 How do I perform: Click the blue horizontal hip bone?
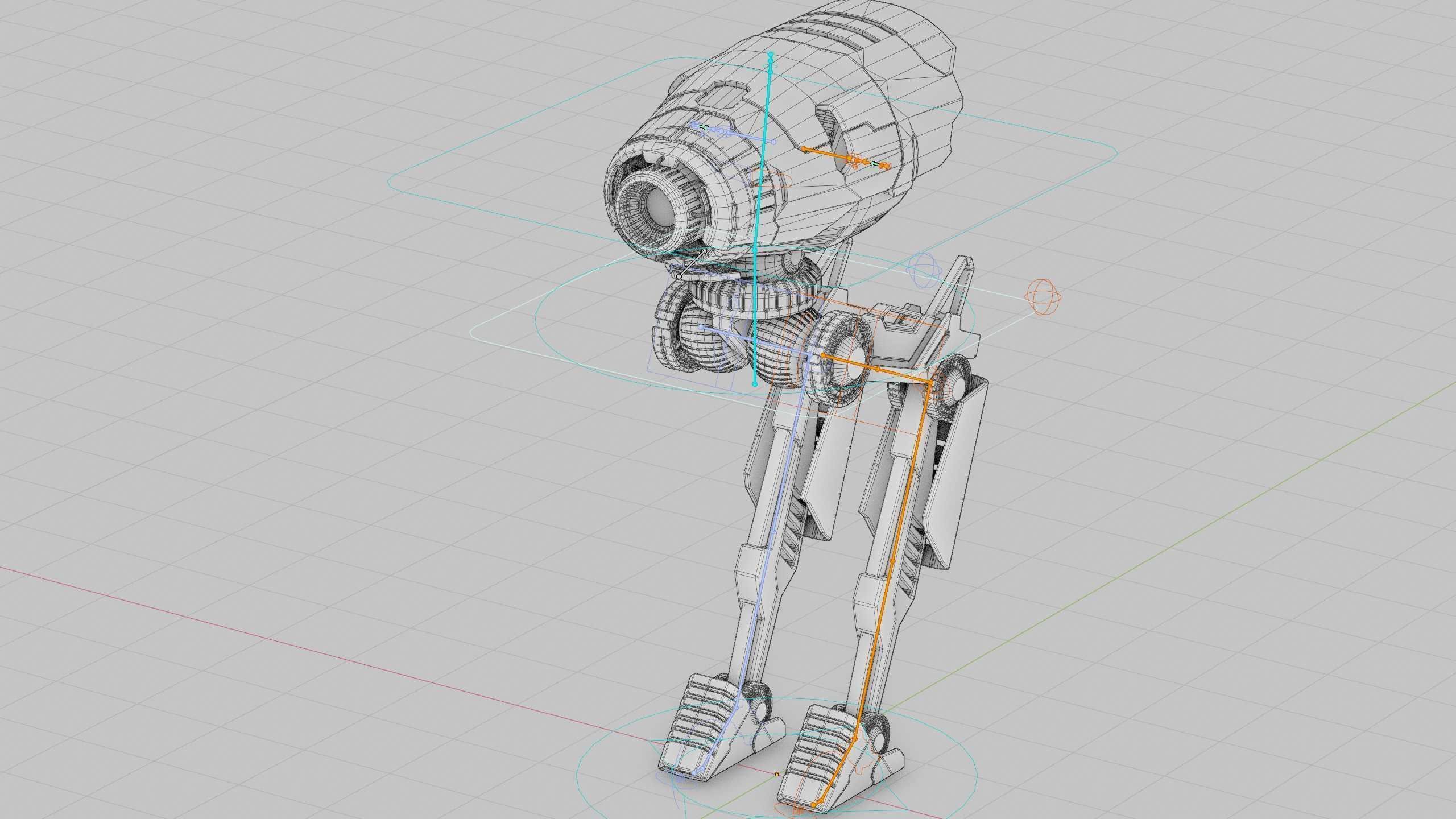755,341
